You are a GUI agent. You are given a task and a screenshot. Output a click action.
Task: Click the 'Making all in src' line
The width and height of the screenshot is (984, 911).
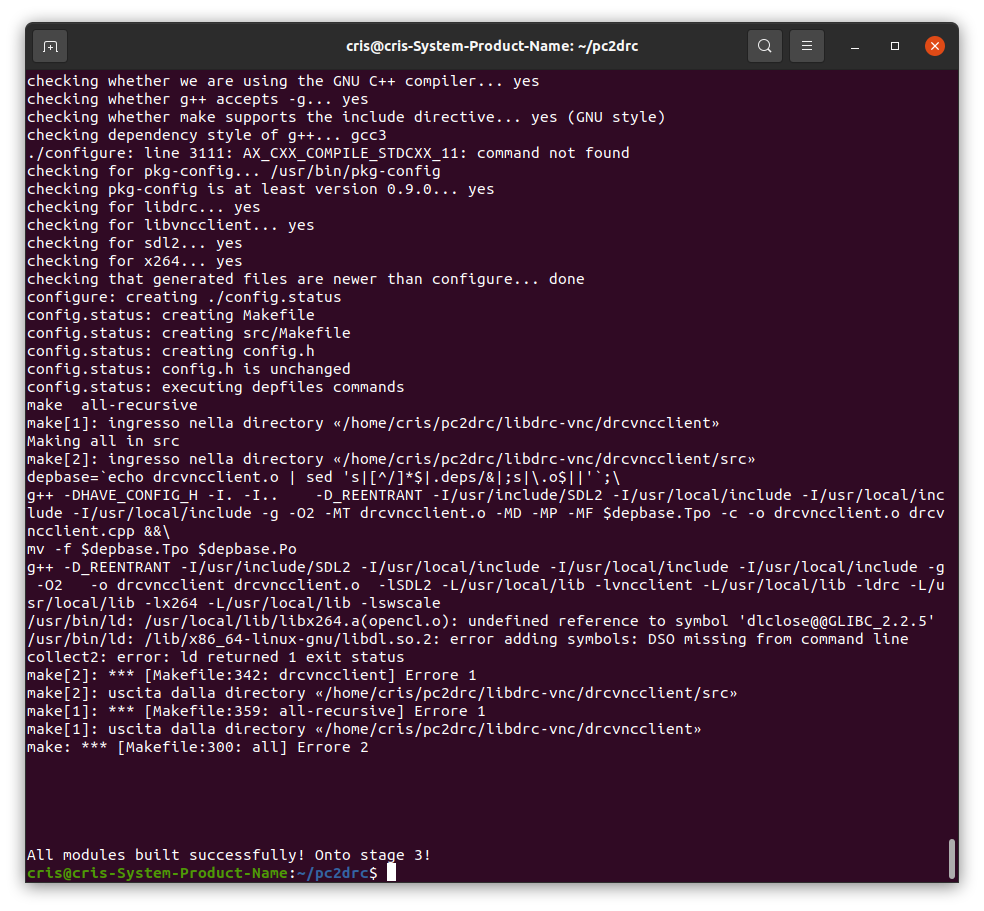pos(103,441)
